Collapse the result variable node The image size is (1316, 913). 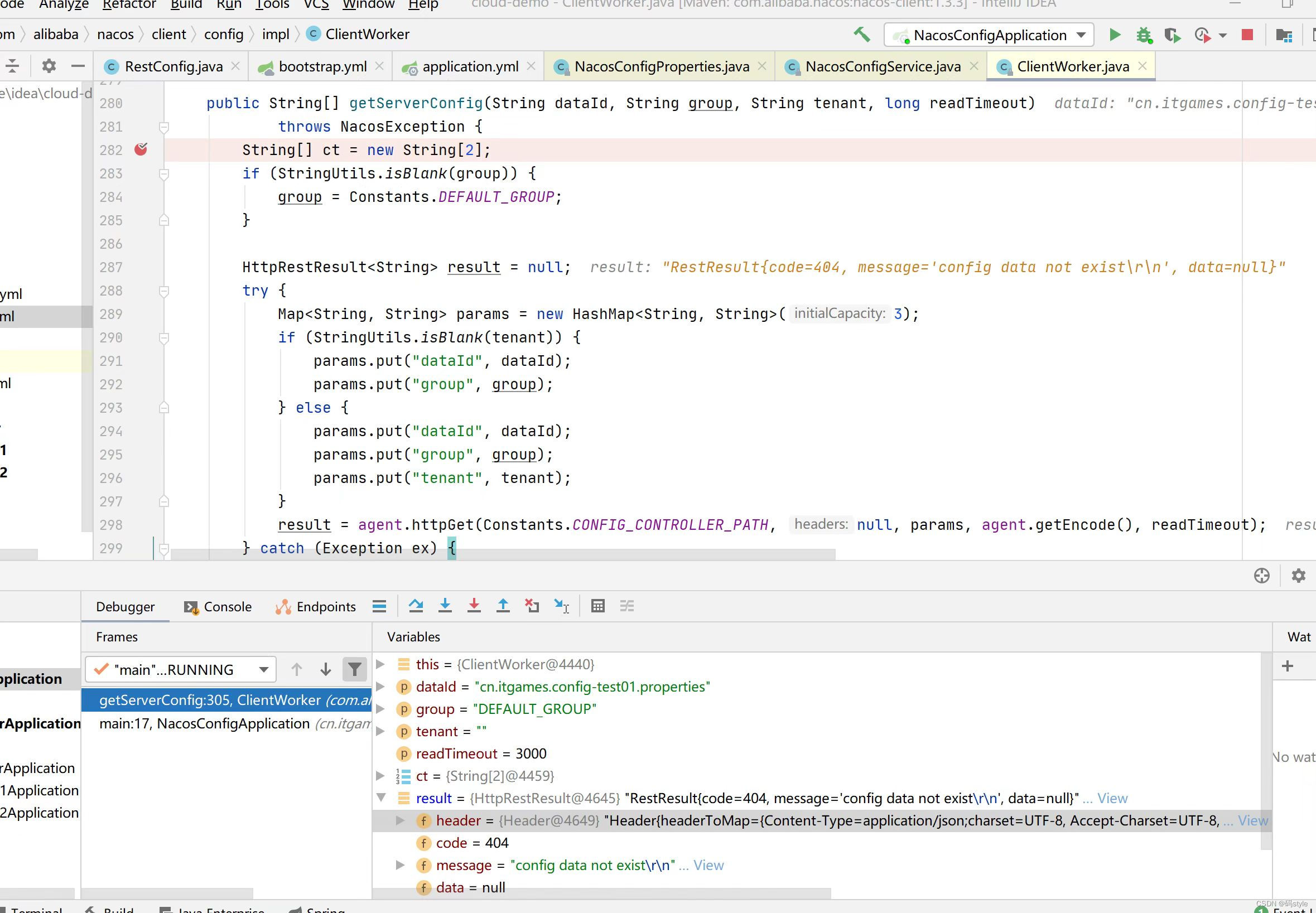click(x=381, y=798)
